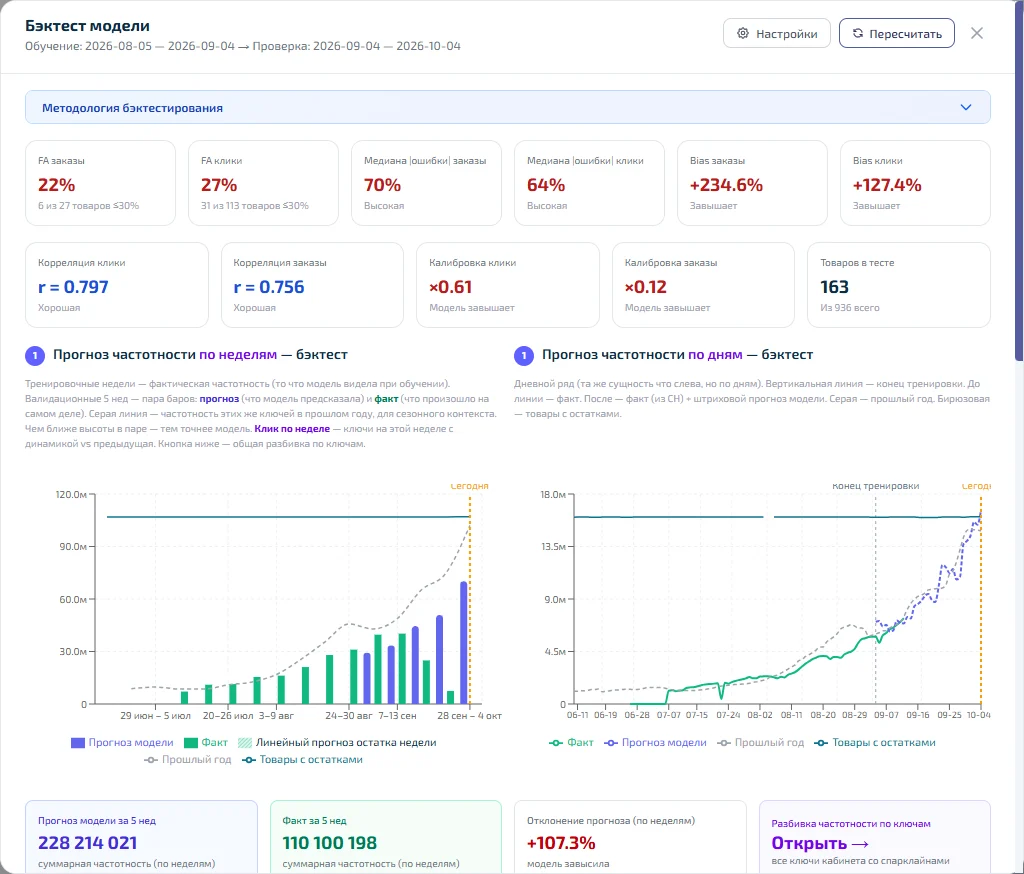Click the FA клики value 27%

click(x=219, y=185)
